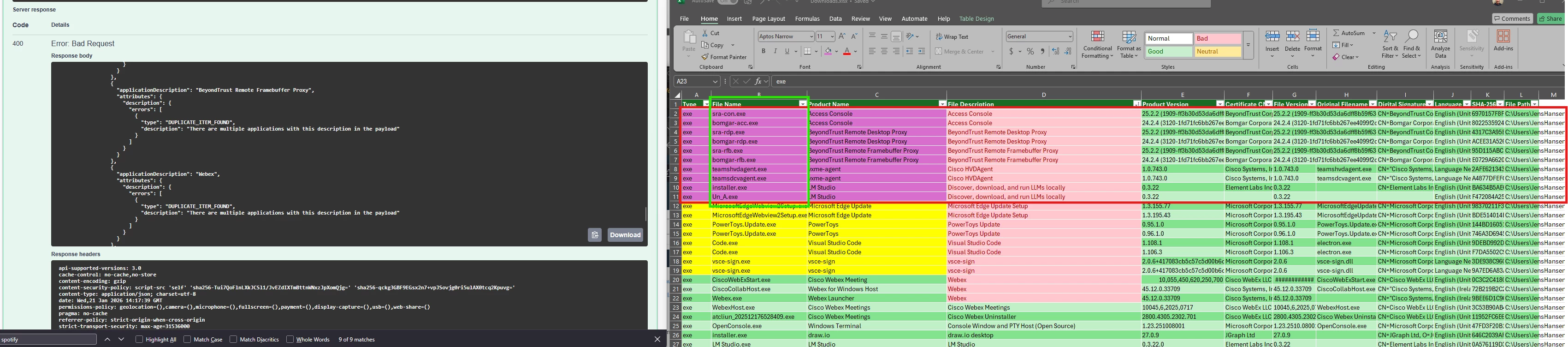Align text left in Excel
The image size is (1568, 347).
point(872,51)
